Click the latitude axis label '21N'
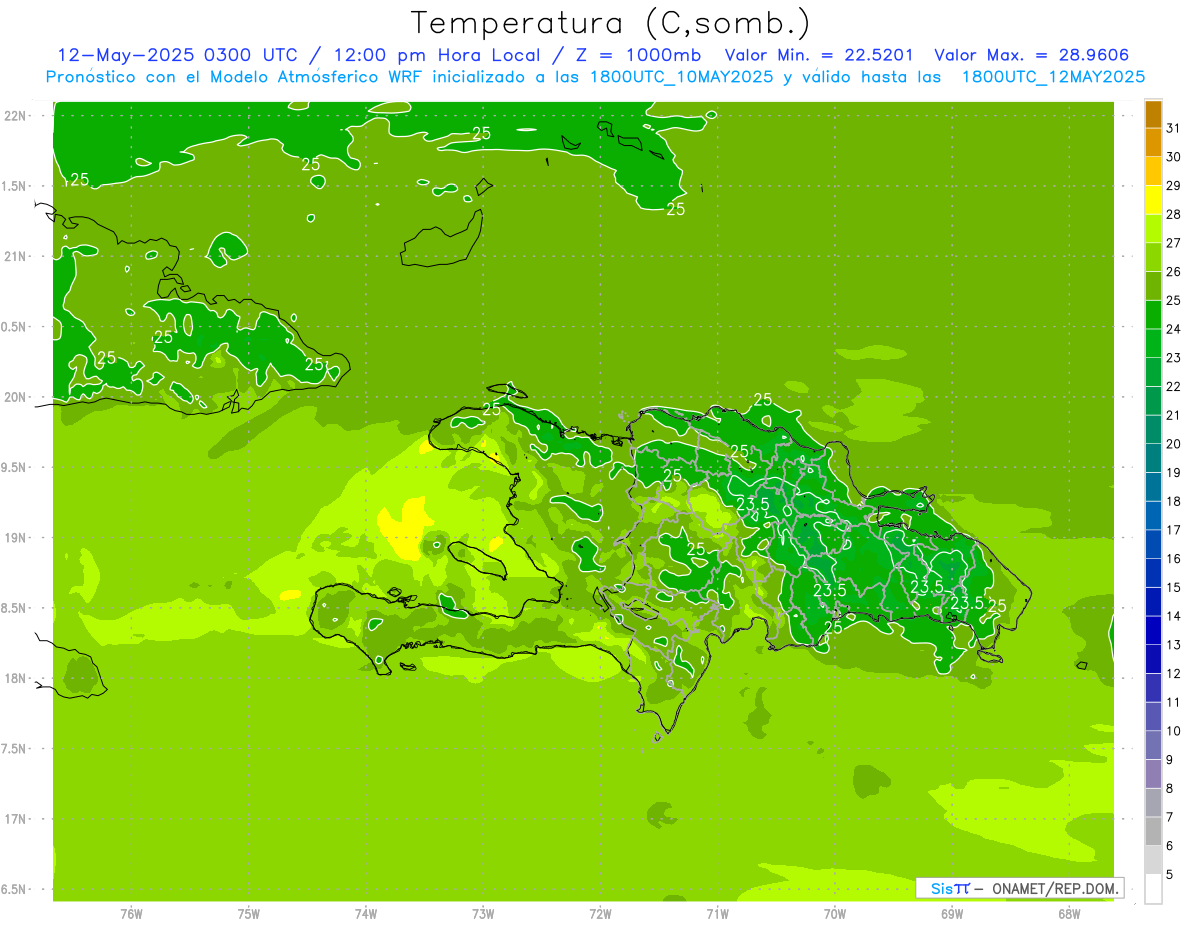Viewport: 1200px width, 927px height. (x=16, y=256)
